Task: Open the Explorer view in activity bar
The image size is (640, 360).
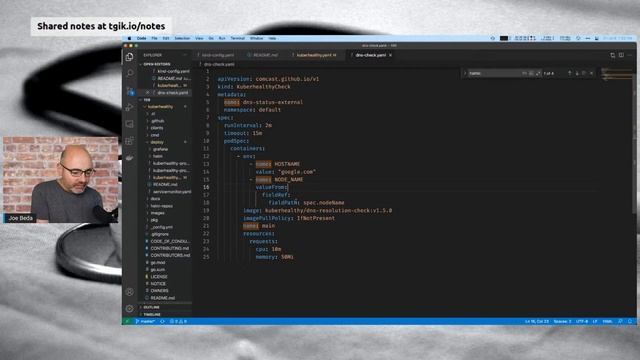Action: click(129, 57)
